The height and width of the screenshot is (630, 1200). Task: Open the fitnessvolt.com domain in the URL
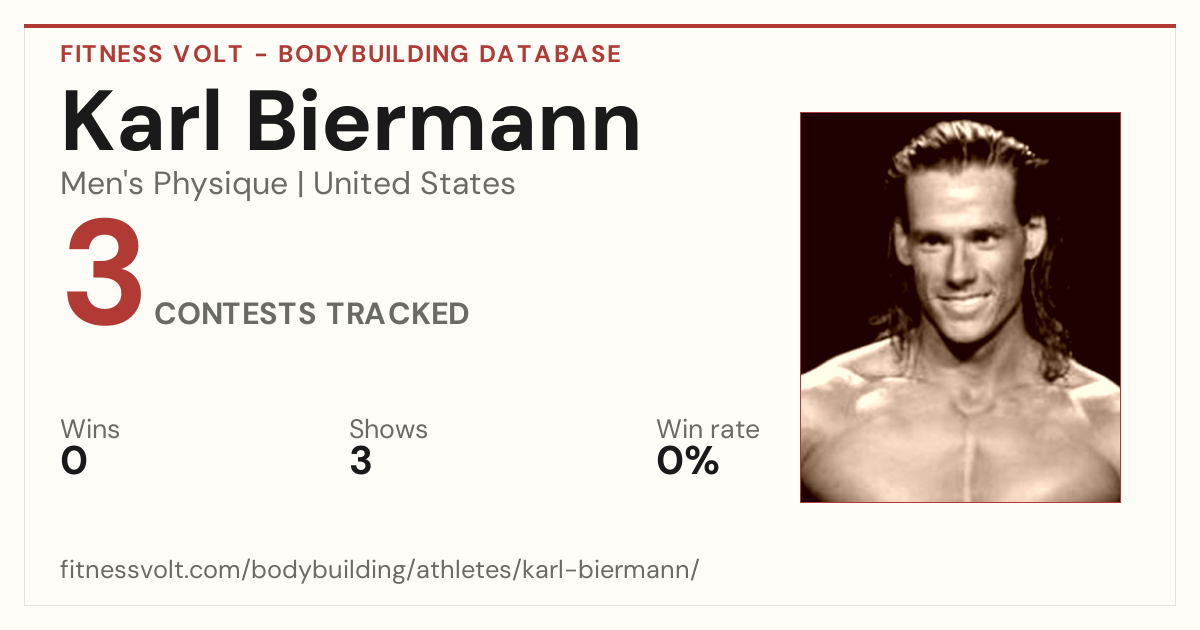click(x=152, y=570)
